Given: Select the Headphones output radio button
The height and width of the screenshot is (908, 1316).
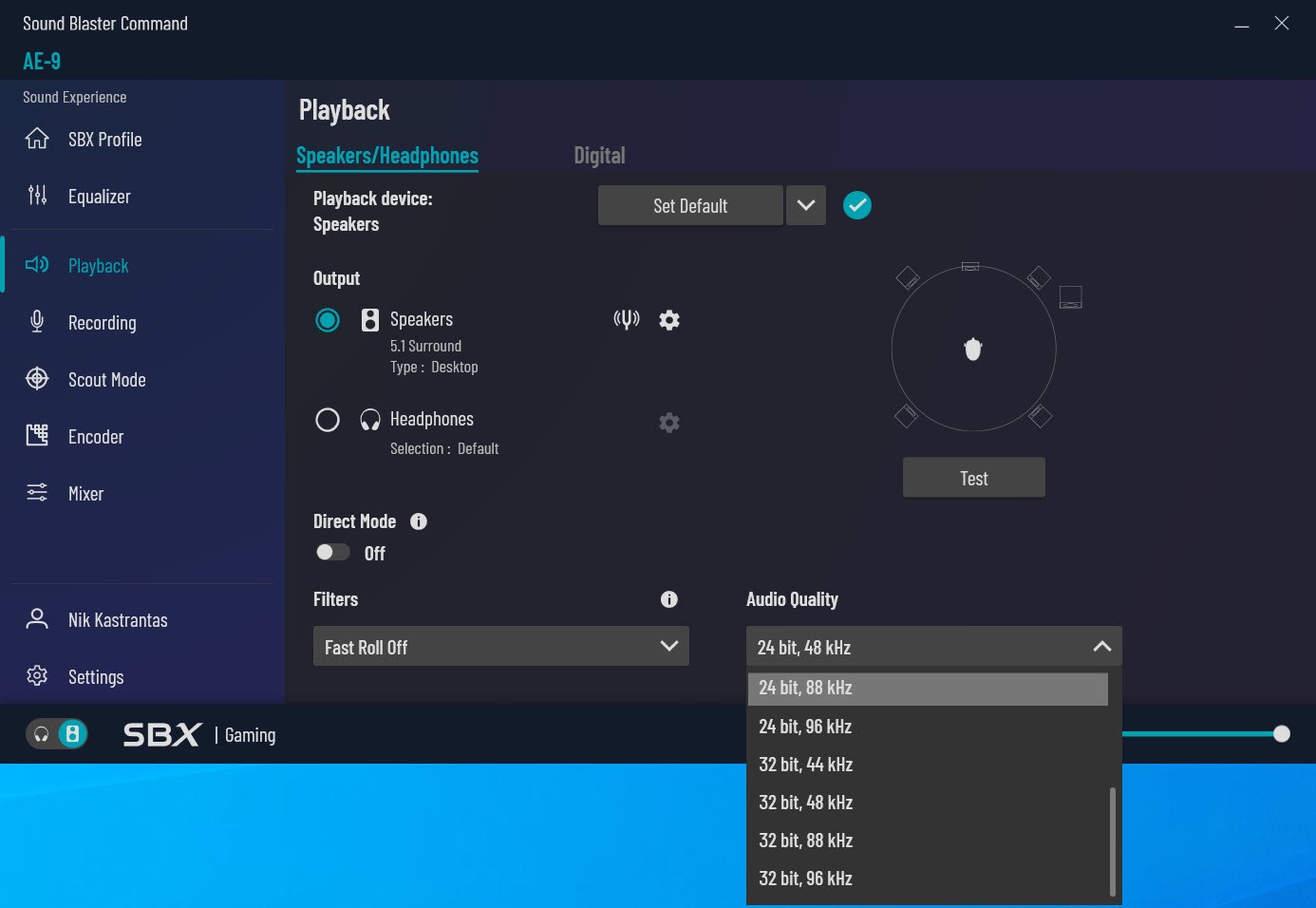Looking at the screenshot, I should (x=328, y=420).
